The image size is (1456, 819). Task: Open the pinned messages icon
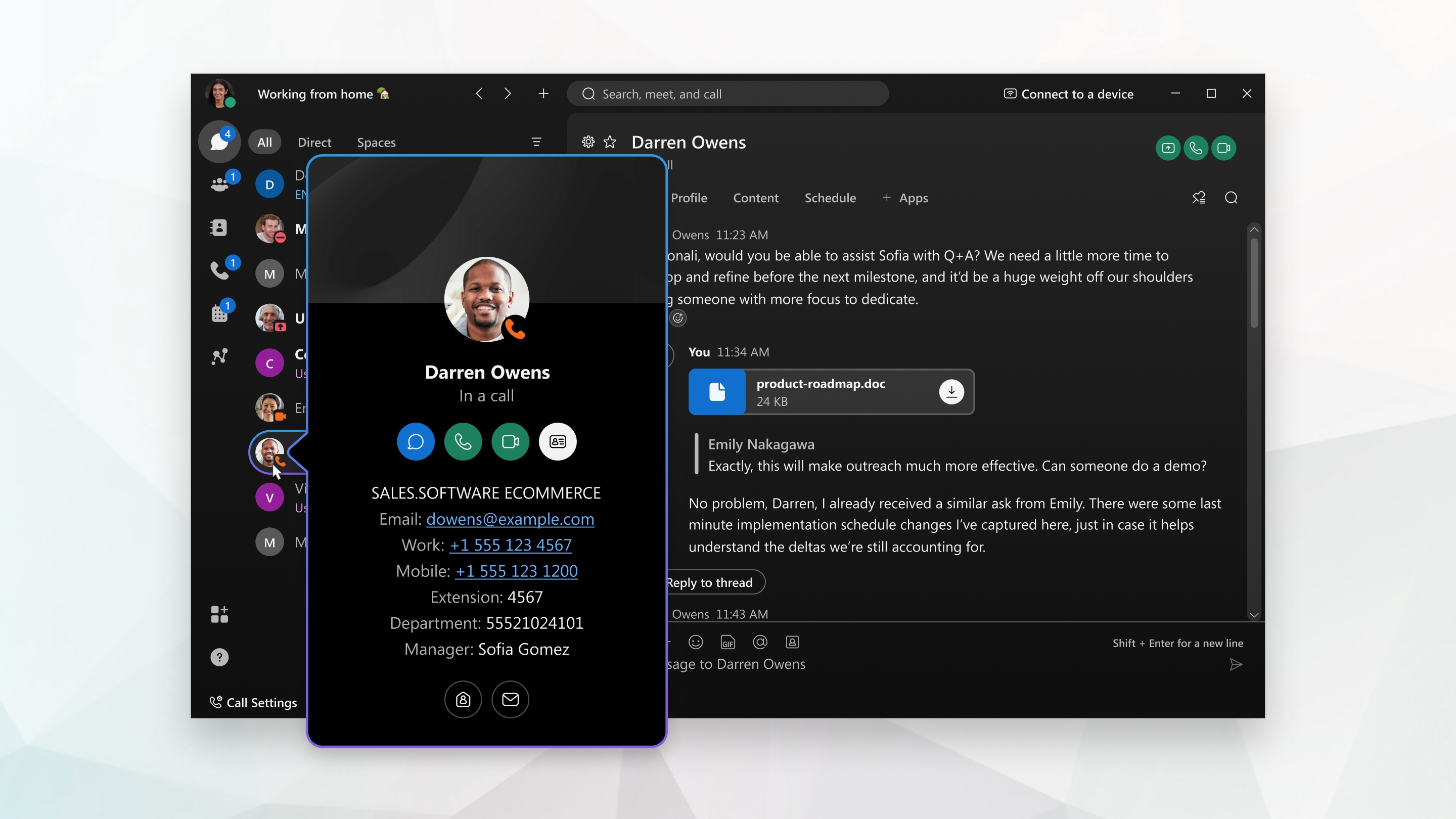[1198, 198]
